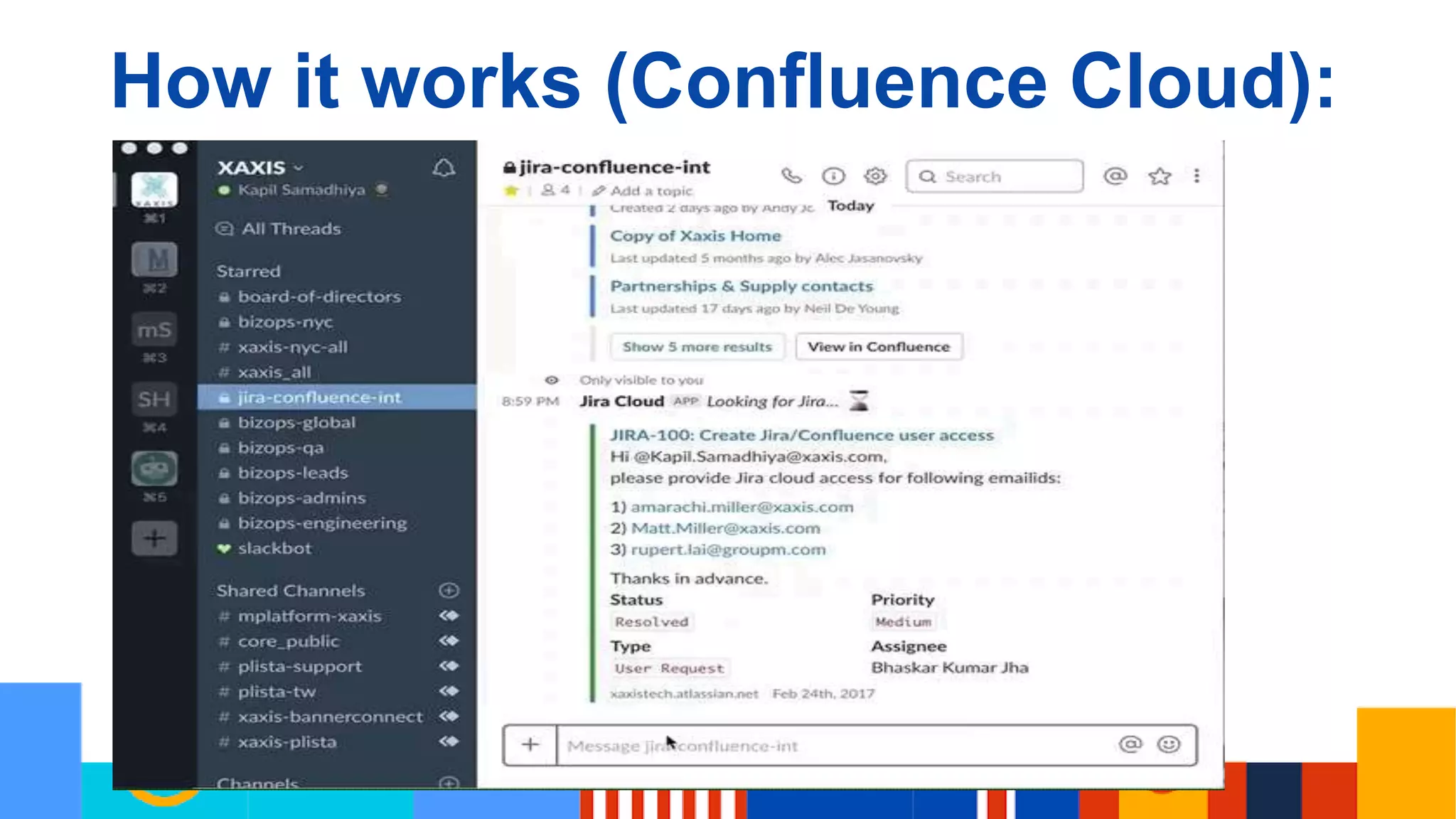
Task: Open mentions with the @ icon in the header
Action: pyautogui.click(x=1115, y=176)
